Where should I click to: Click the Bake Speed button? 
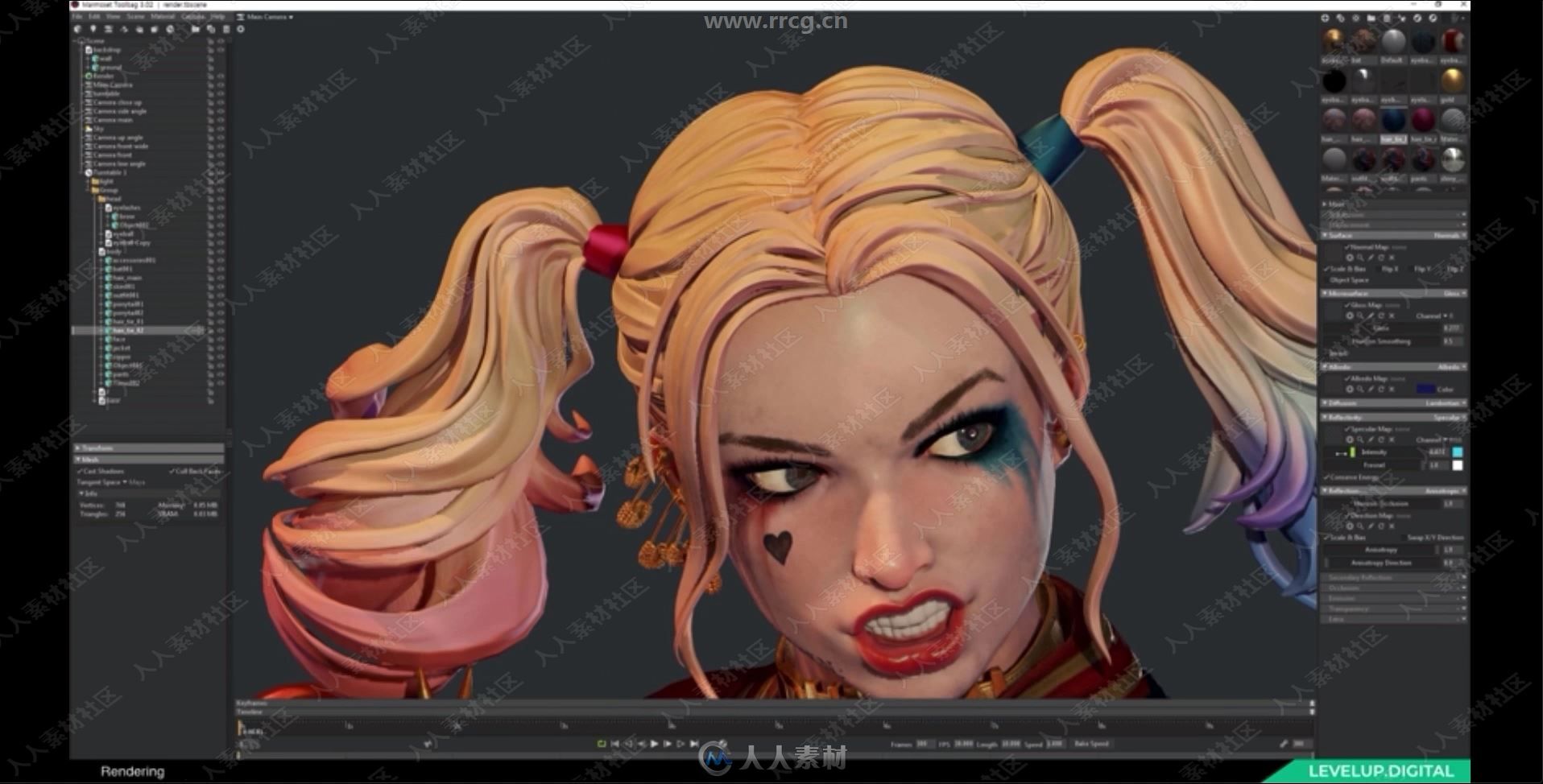(1091, 745)
